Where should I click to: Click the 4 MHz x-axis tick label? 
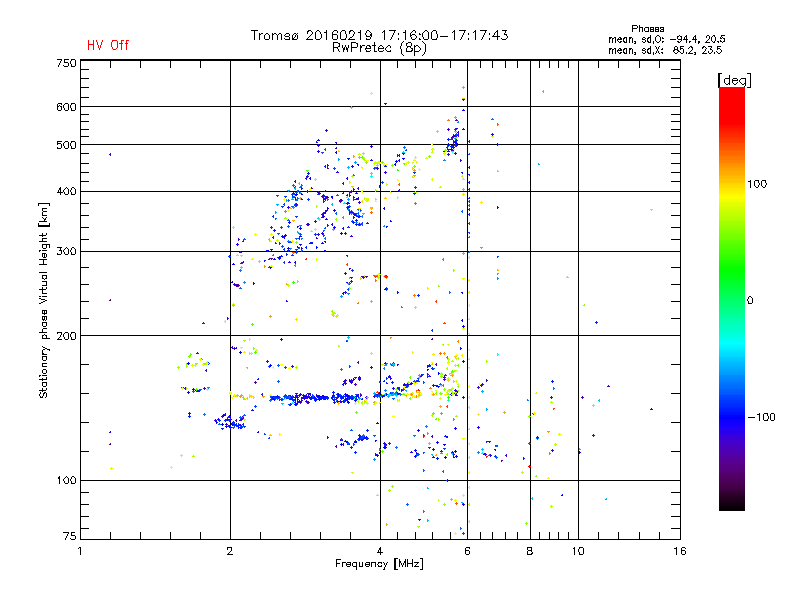[380, 552]
